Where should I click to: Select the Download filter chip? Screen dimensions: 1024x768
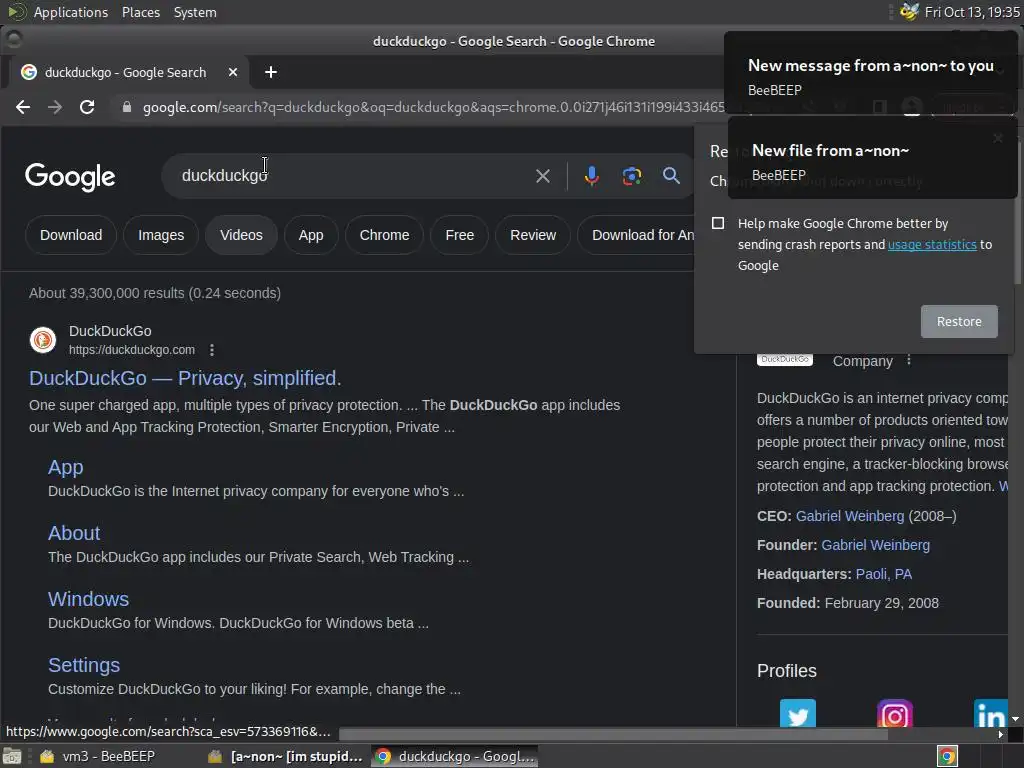[71, 235]
